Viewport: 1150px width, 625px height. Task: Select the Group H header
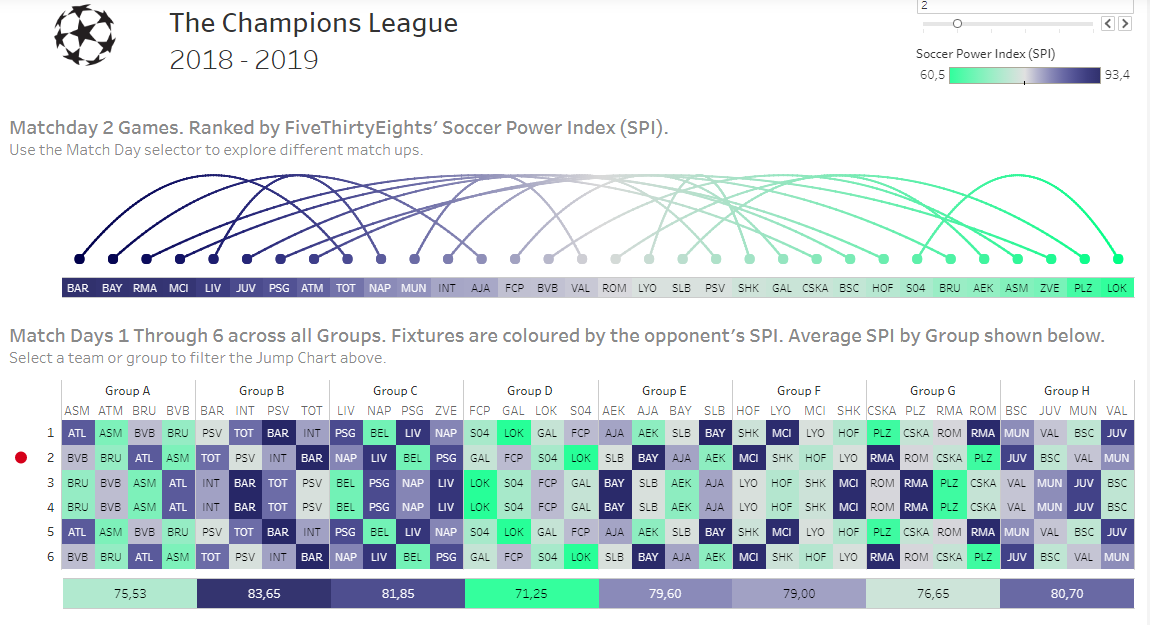pos(1066,391)
